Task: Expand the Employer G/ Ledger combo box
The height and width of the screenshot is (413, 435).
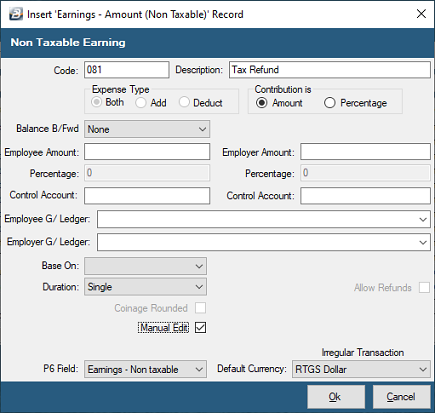Action: 264,242
